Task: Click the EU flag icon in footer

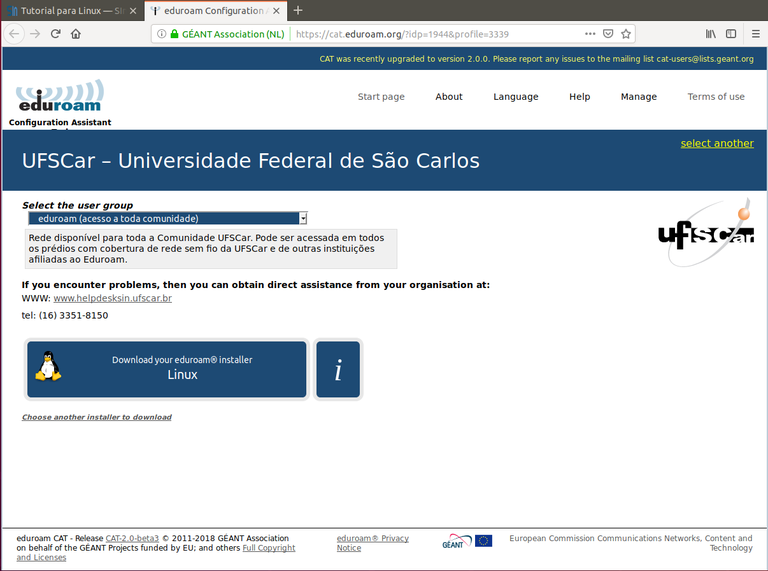Action: (x=483, y=541)
